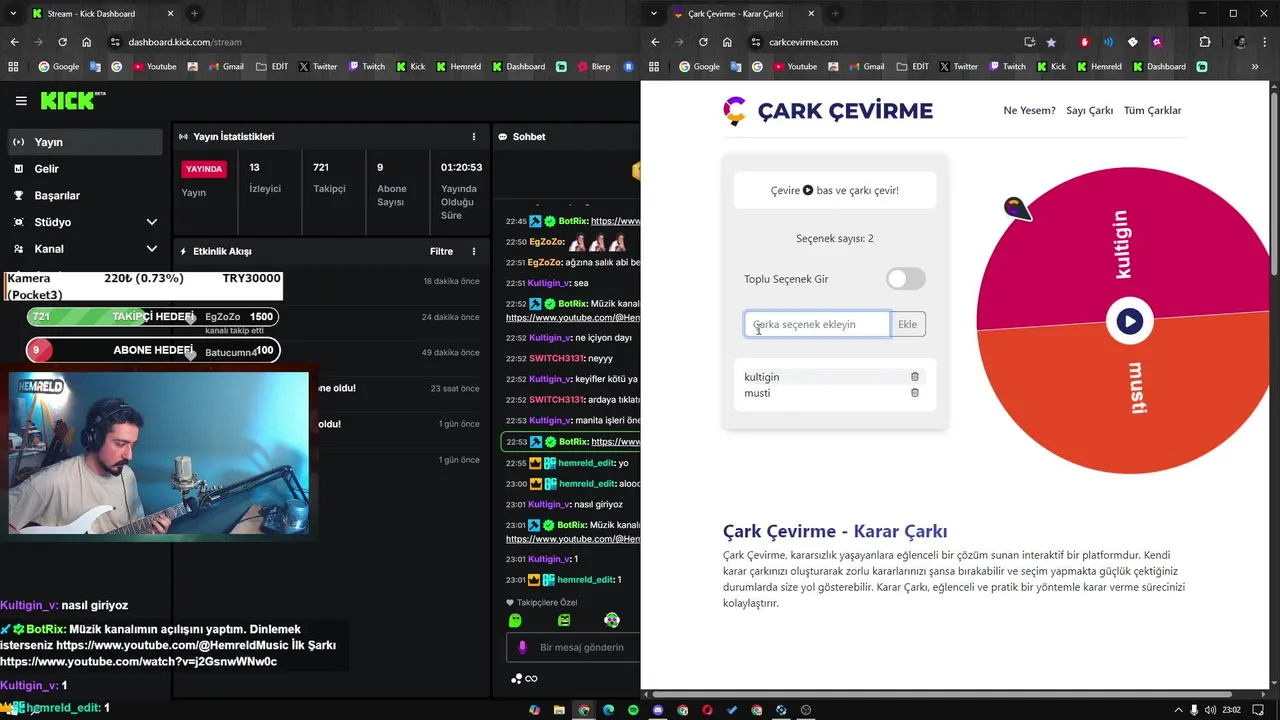The width and height of the screenshot is (1280, 720).
Task: Open the Yayın sidebar section
Action: point(85,142)
